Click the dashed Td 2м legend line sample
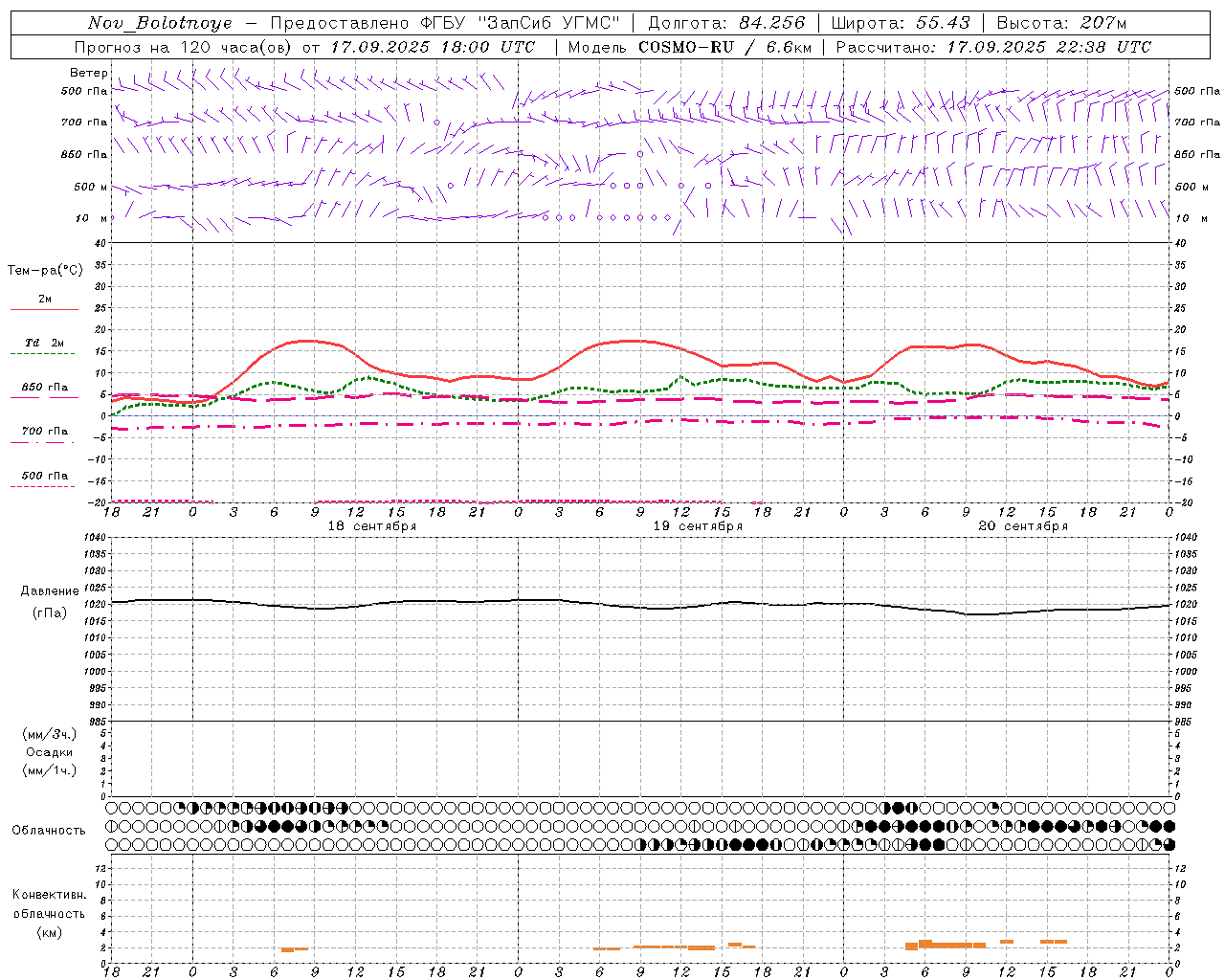 click(x=44, y=354)
